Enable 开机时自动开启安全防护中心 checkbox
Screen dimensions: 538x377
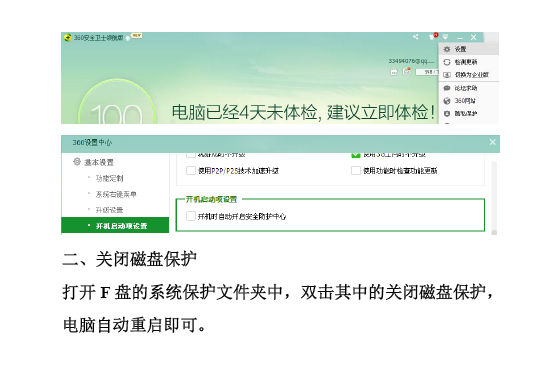point(191,216)
